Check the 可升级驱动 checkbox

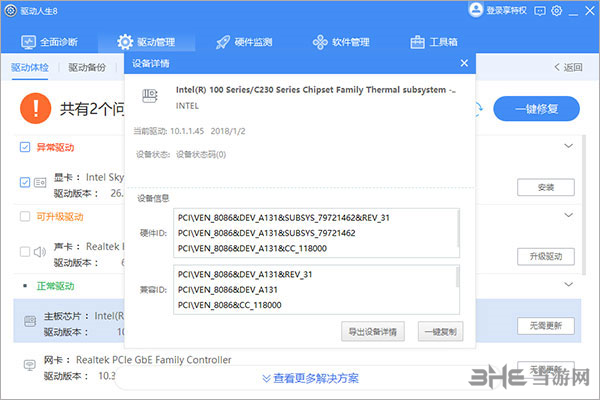coord(25,217)
